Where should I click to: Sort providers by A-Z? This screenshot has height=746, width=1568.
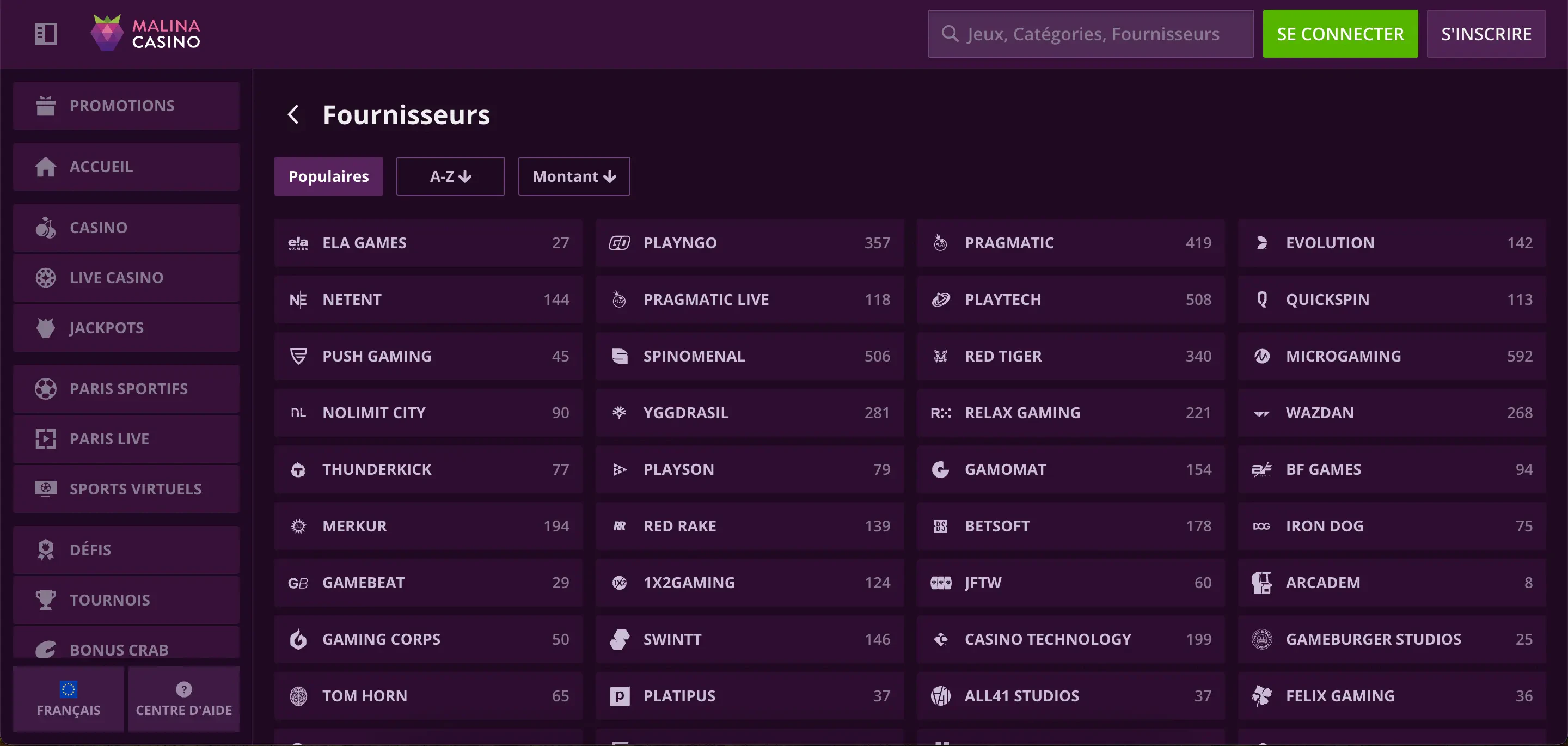point(450,176)
